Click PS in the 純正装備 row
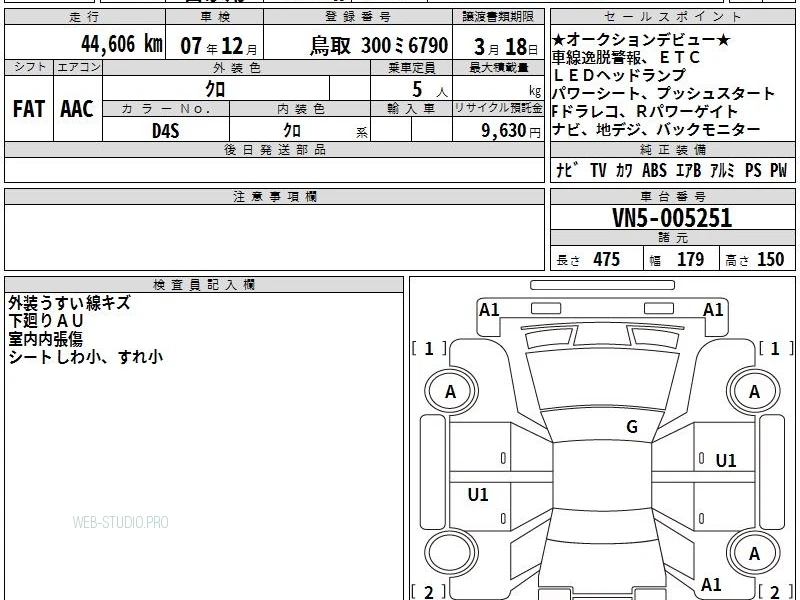 (x=753, y=170)
